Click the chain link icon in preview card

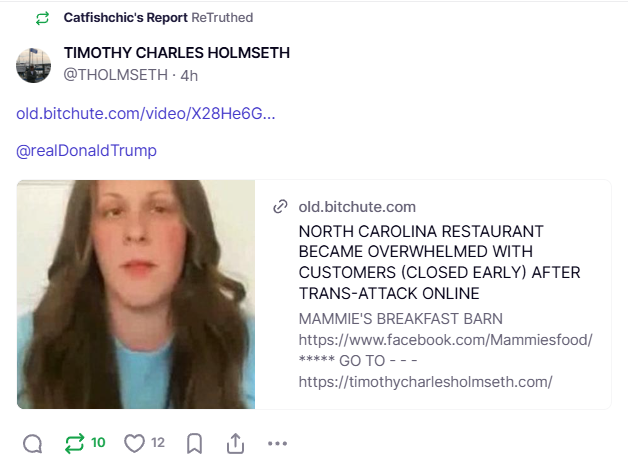[280, 207]
